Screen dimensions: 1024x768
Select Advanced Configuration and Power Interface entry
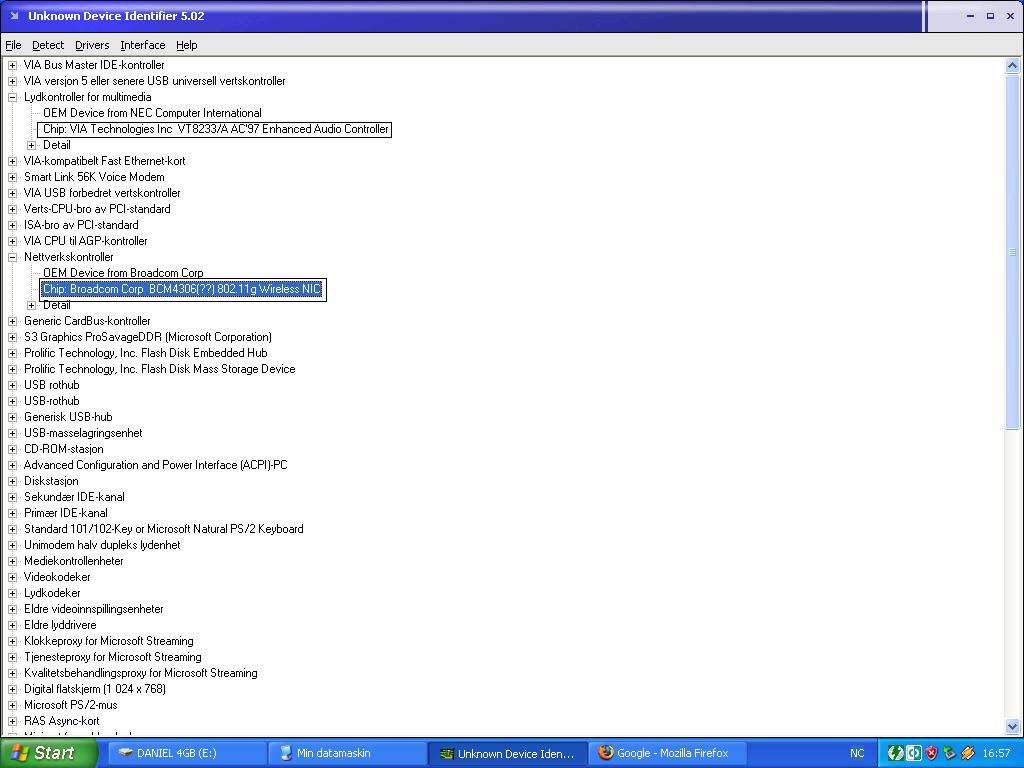point(155,465)
